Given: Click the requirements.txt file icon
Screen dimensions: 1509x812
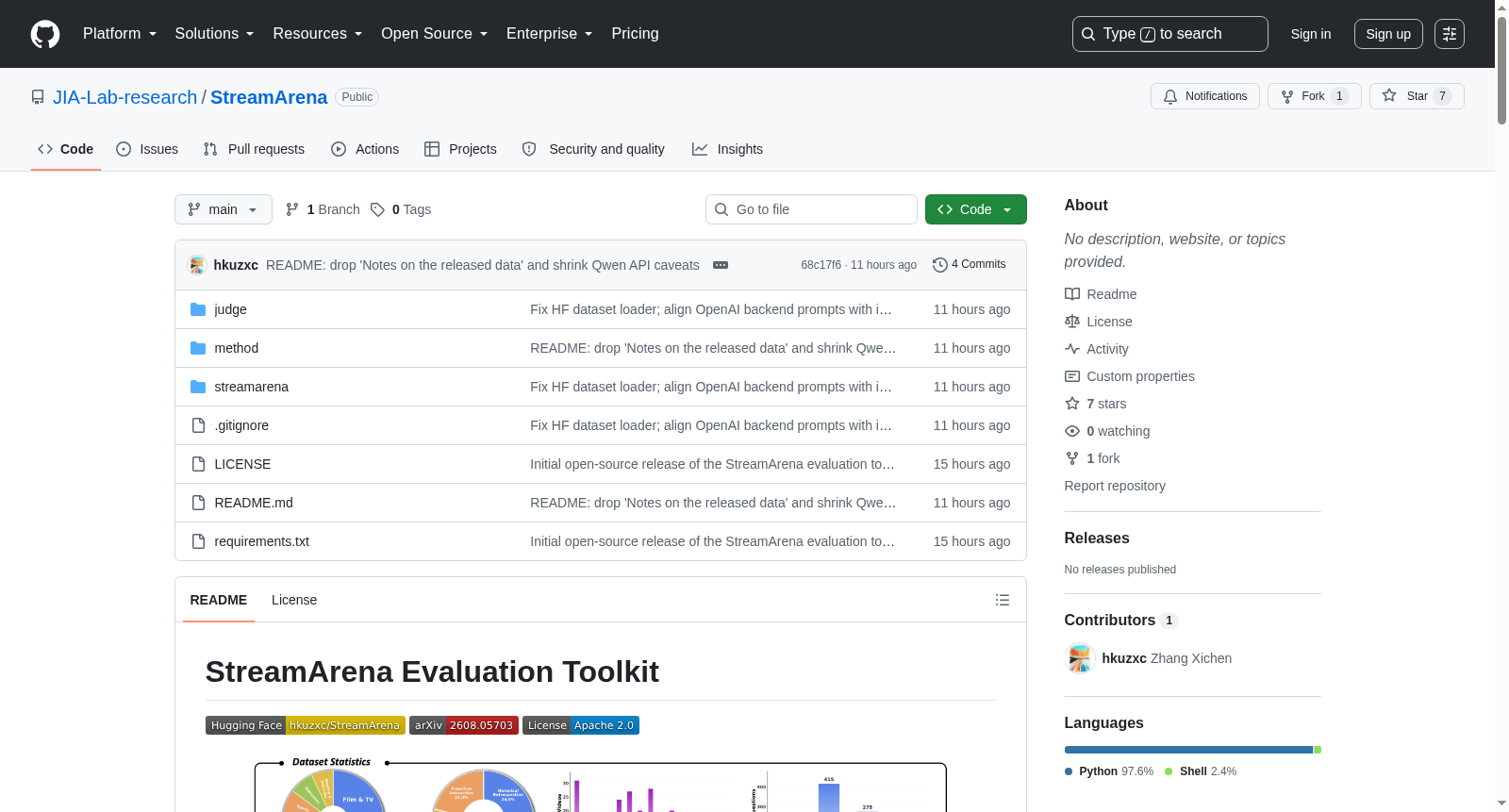Looking at the screenshot, I should [198, 541].
